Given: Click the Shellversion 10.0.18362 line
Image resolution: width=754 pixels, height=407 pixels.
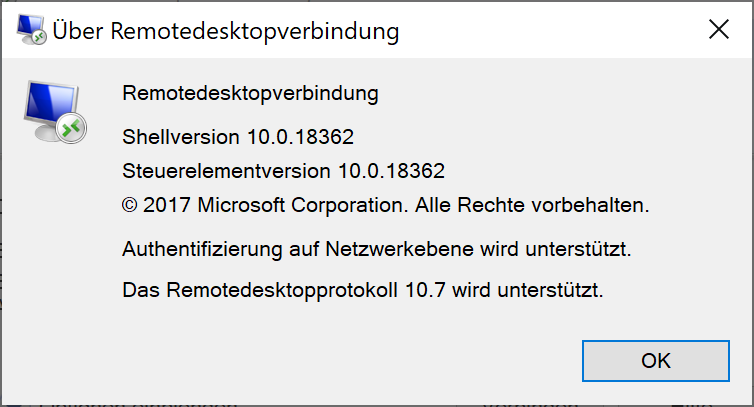Looking at the screenshot, I should coord(238,137).
